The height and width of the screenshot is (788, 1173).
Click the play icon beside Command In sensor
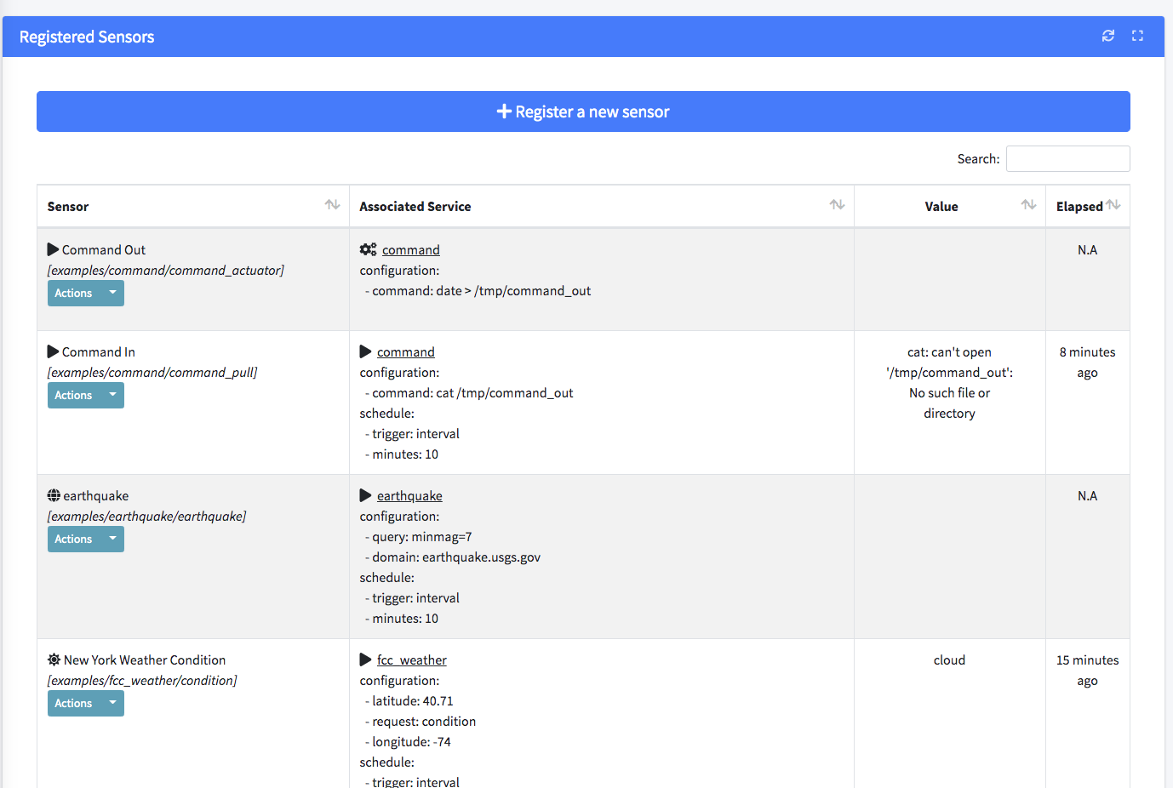(53, 352)
